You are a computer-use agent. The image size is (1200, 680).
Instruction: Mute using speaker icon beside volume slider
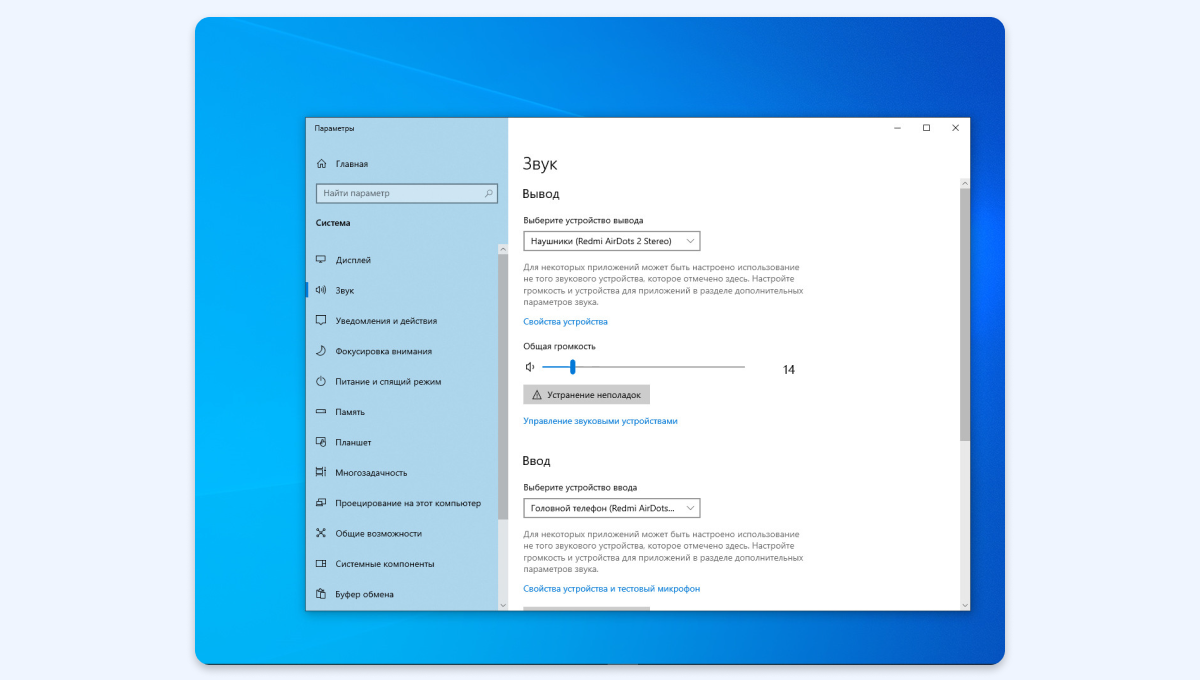[530, 367]
